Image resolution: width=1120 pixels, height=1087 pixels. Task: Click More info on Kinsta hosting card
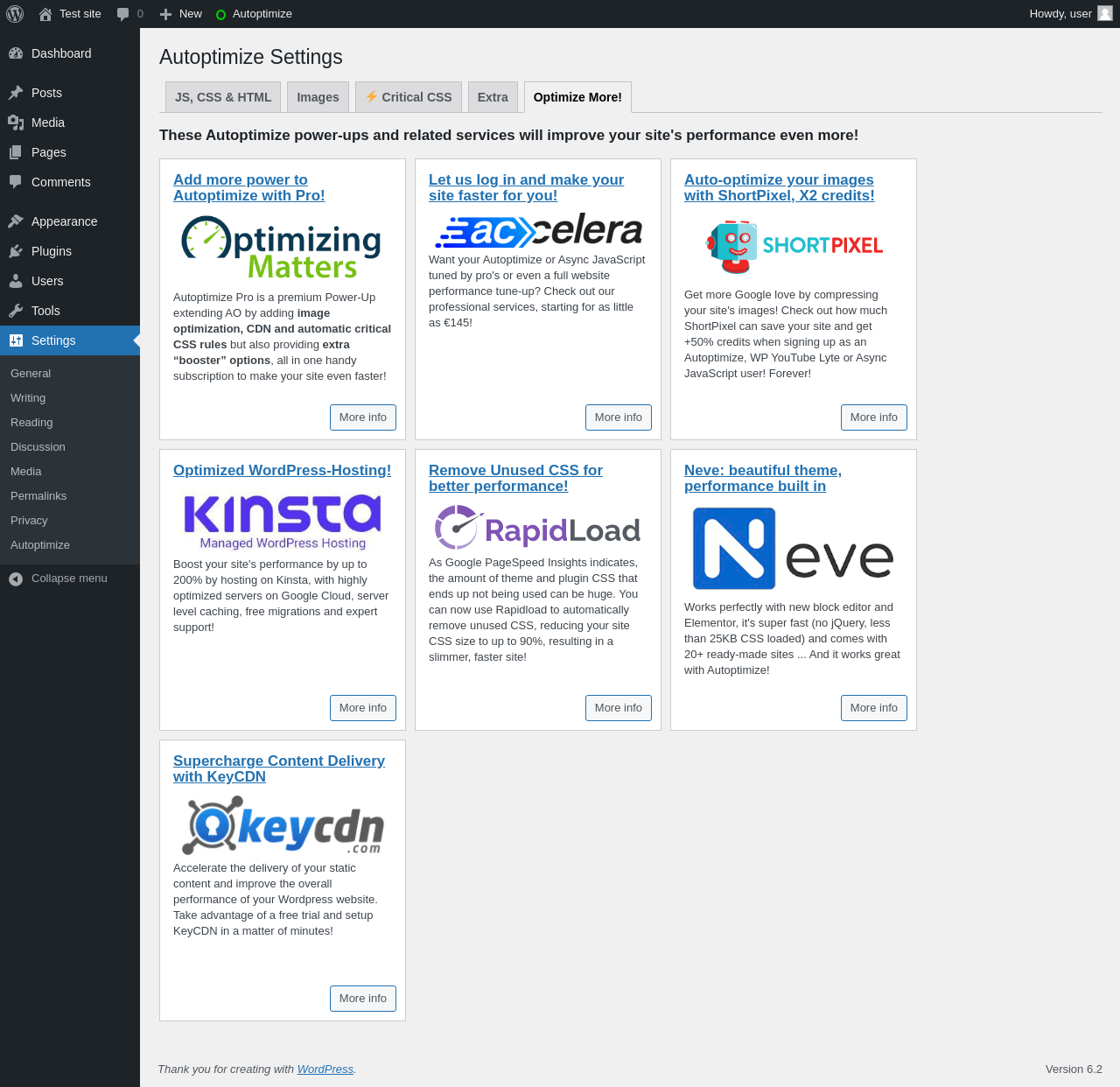click(x=363, y=708)
